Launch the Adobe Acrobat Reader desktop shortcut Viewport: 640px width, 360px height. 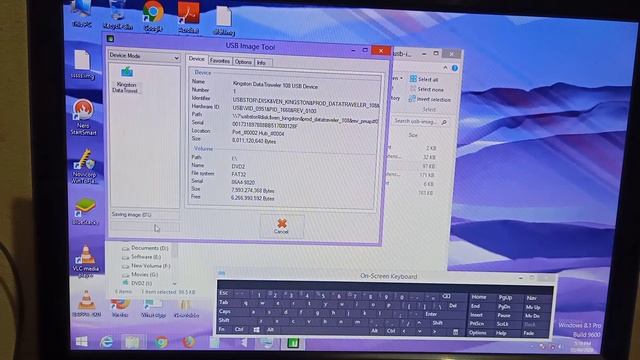point(188,18)
